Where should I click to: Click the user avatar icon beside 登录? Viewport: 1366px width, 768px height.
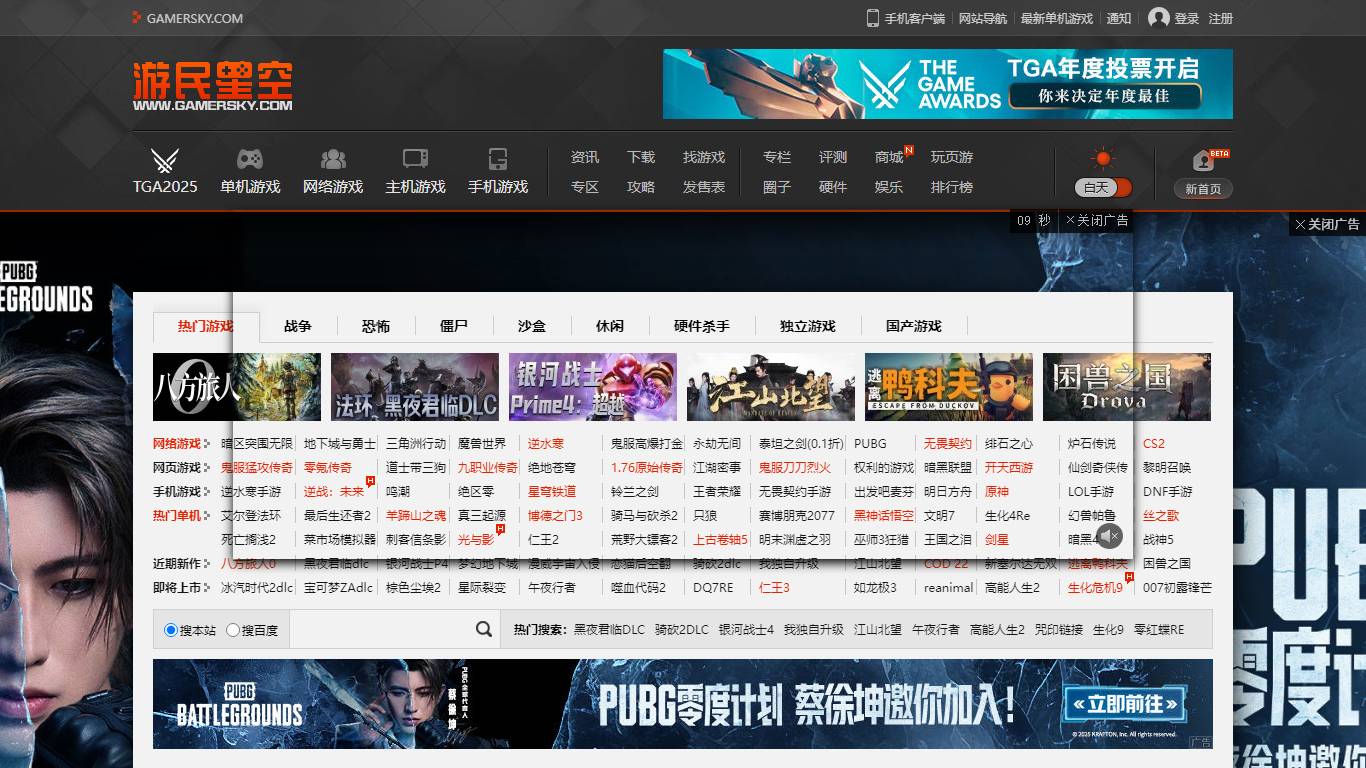click(1157, 17)
